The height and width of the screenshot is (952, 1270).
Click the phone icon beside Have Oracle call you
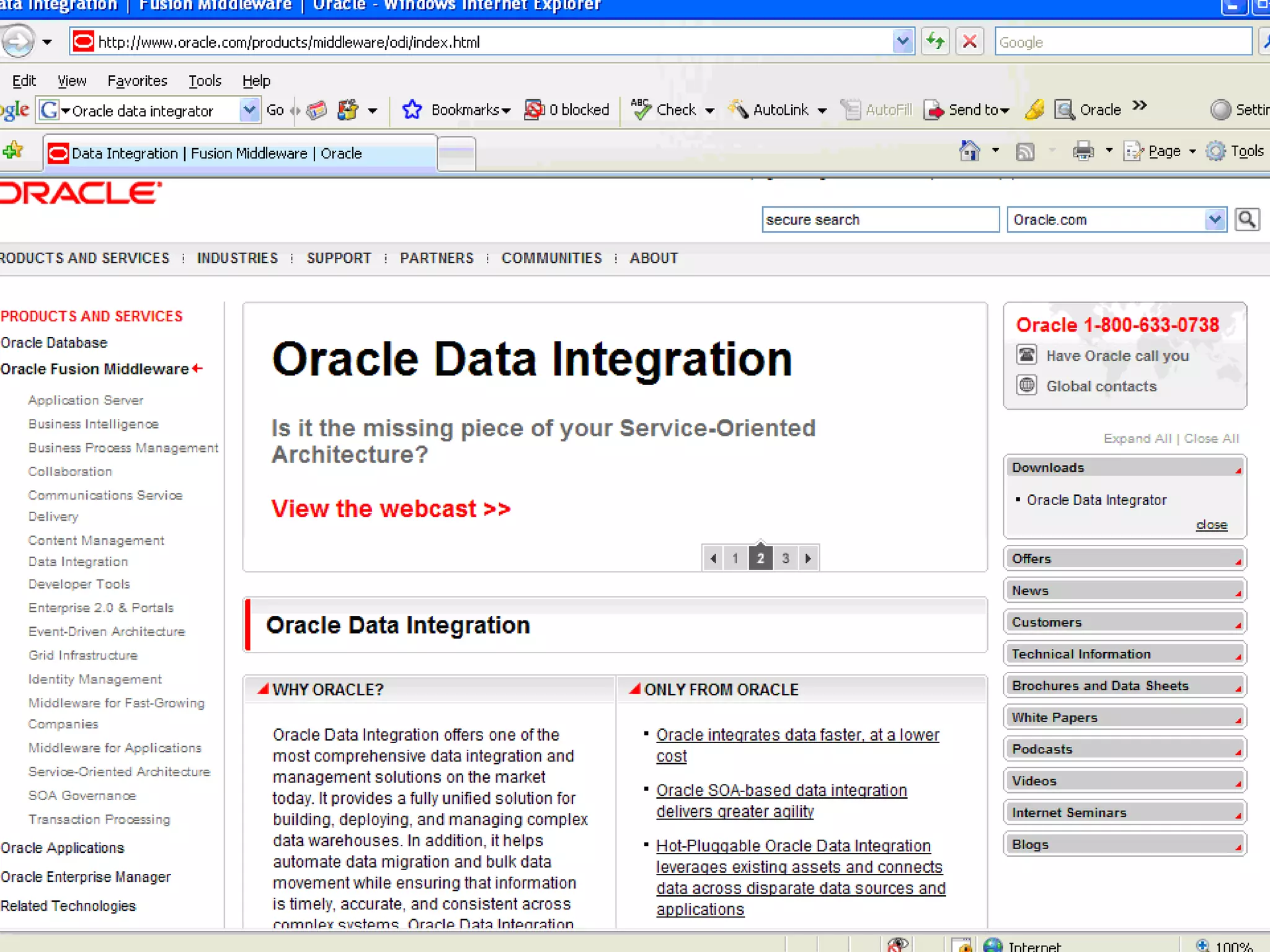coord(1027,355)
